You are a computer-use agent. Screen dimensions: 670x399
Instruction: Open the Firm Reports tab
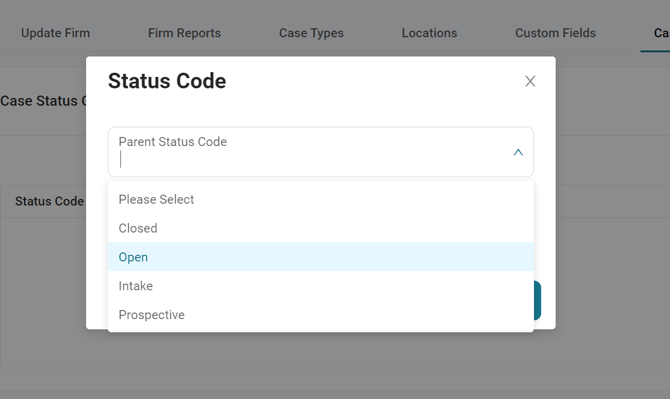tap(184, 33)
